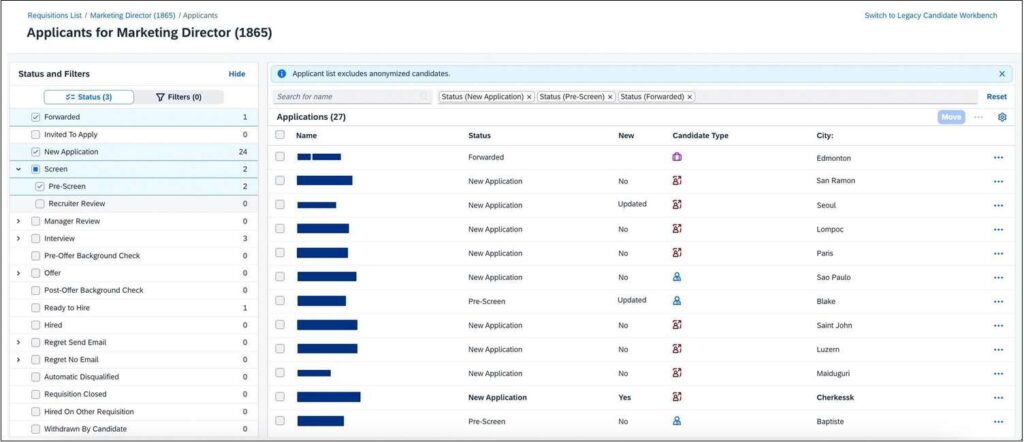Open Marketing Director (1865) breadcrumb link
Screen dimensions: 1024x442
coord(133,15)
